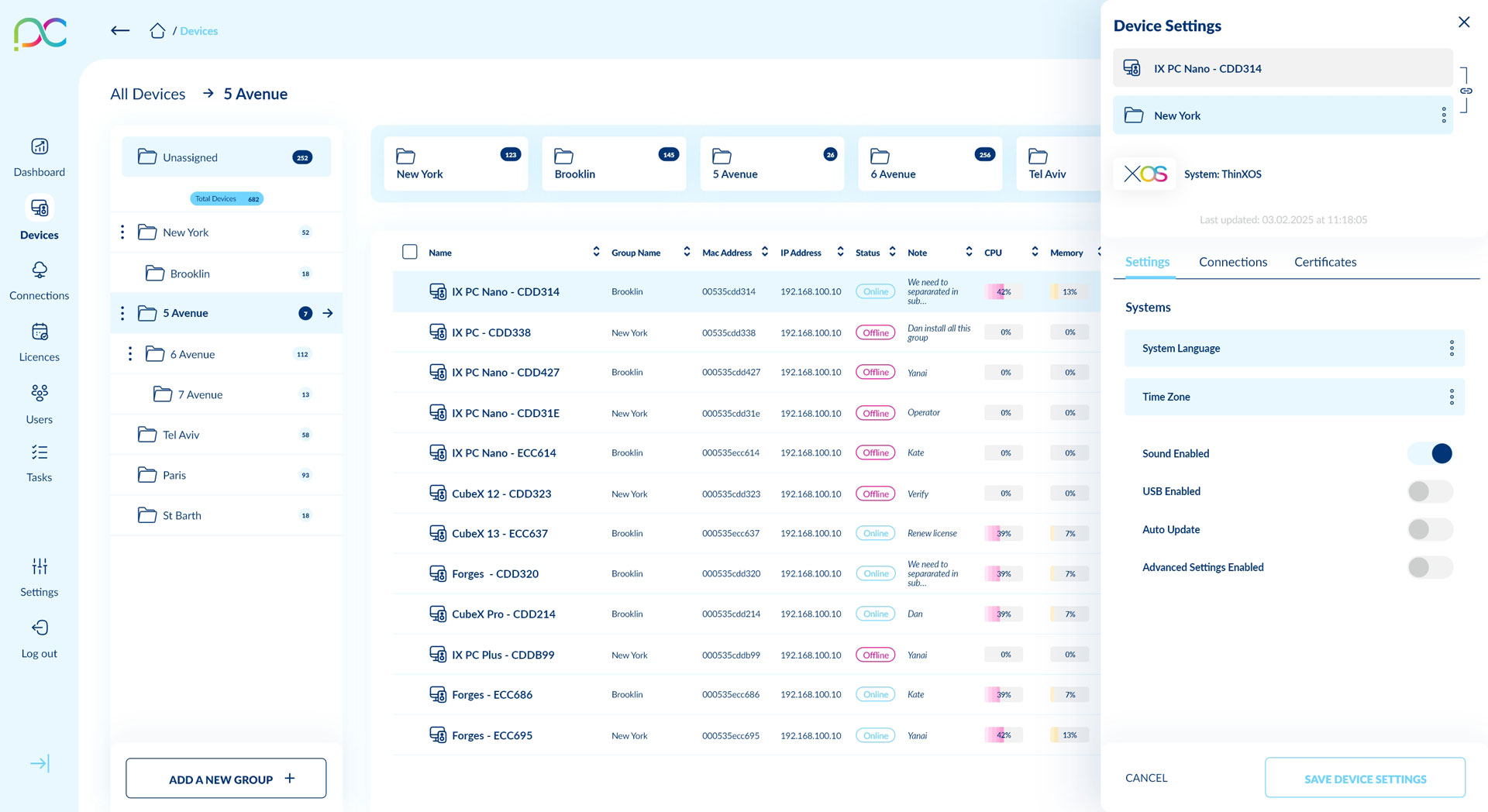The height and width of the screenshot is (812, 1488).
Task: Open the Time Zone options menu
Action: point(1451,397)
